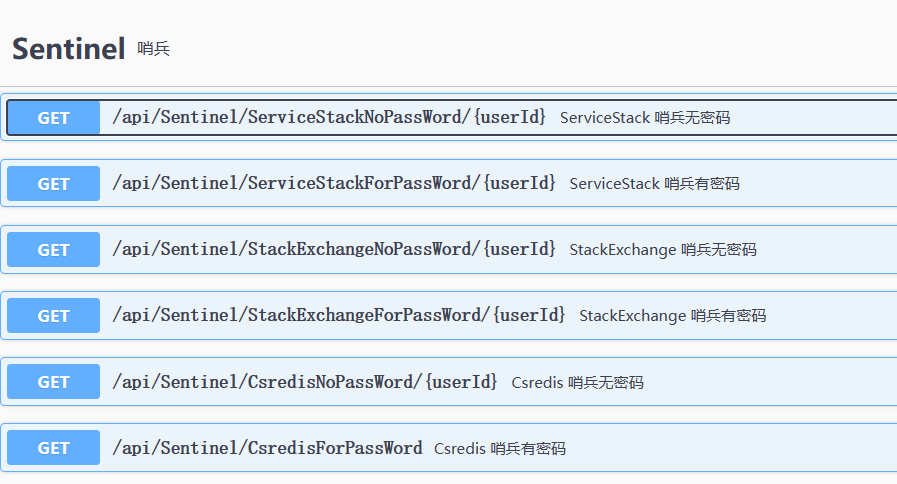
Task: Expand the 'StackExchange 哨兵有密码' operation row
Action: [672, 316]
